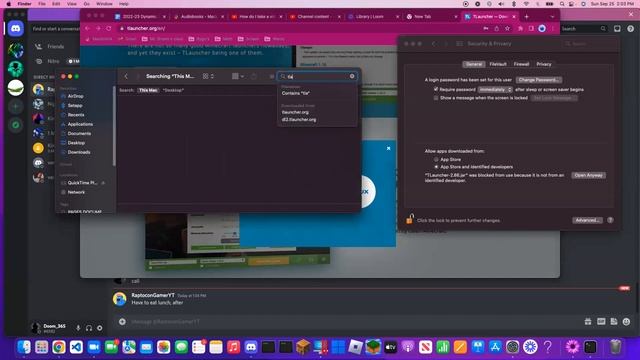Choose dl2.tlauncher.org search suggestion
The width and height of the screenshot is (640, 360).
[299, 120]
